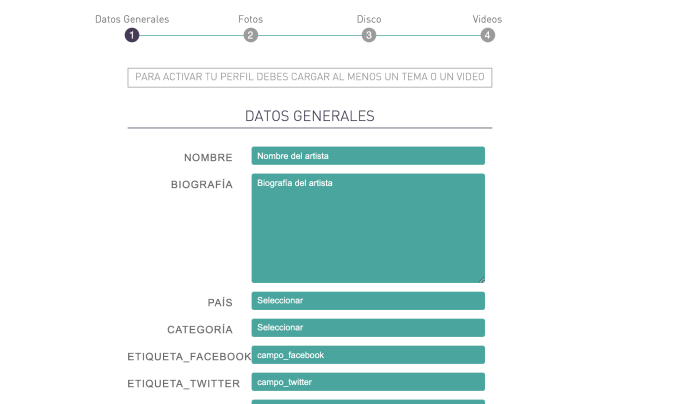Screen dimensions: 695x404
Task: Click the campo_facebook input field
Action: pyautogui.click(x=368, y=355)
